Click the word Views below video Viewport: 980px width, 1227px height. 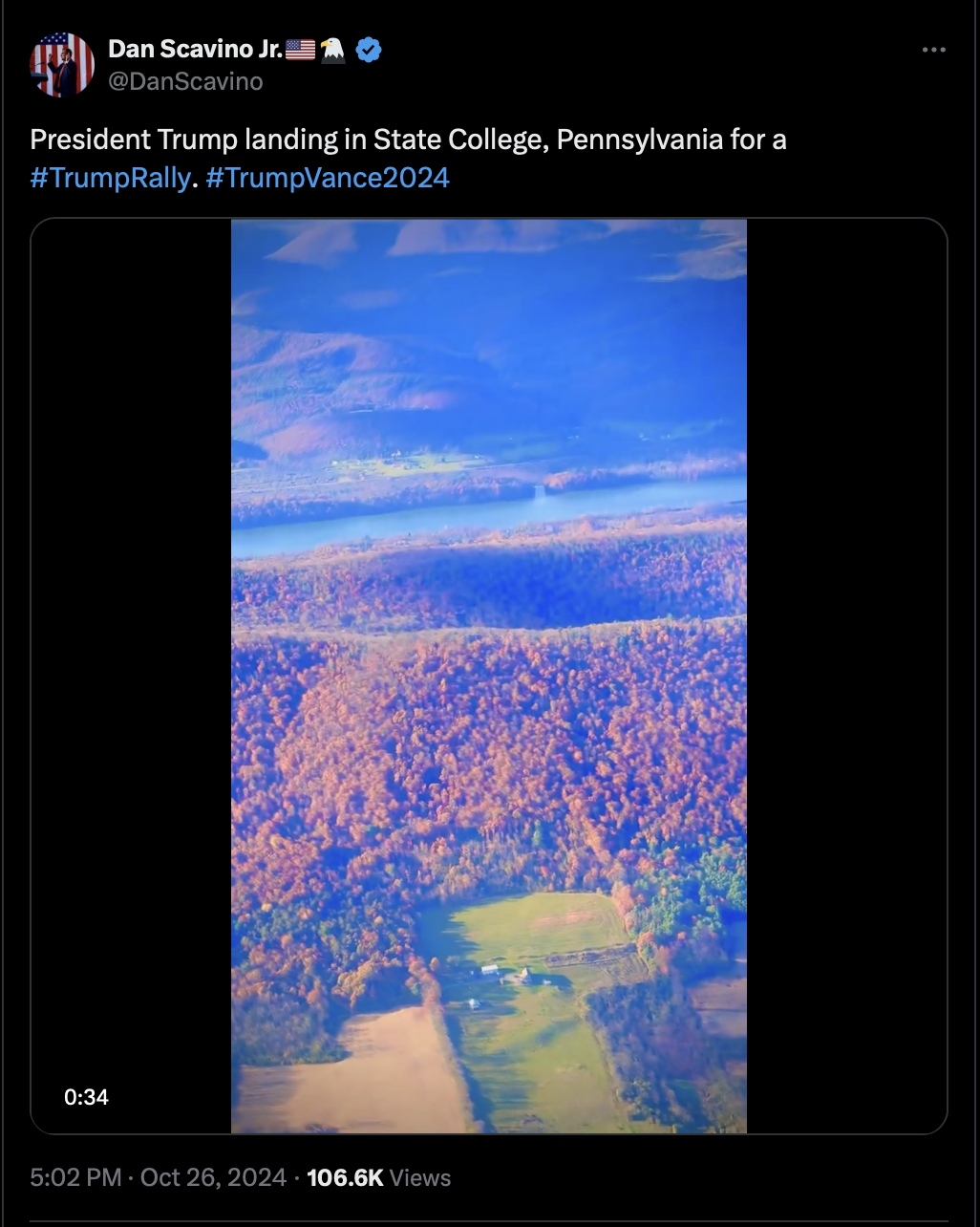(x=420, y=1177)
